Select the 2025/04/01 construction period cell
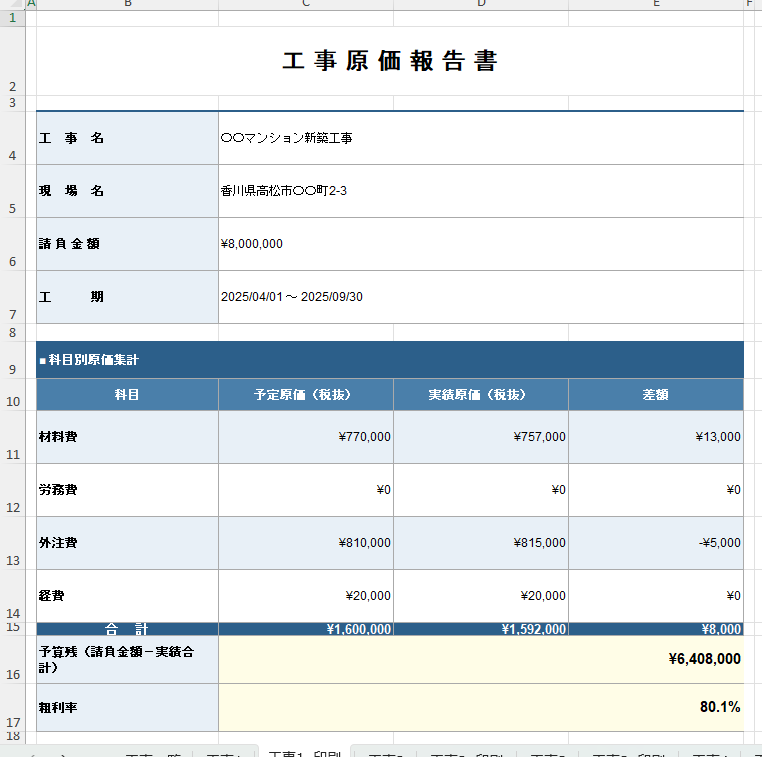This screenshot has width=762, height=757. click(x=480, y=297)
